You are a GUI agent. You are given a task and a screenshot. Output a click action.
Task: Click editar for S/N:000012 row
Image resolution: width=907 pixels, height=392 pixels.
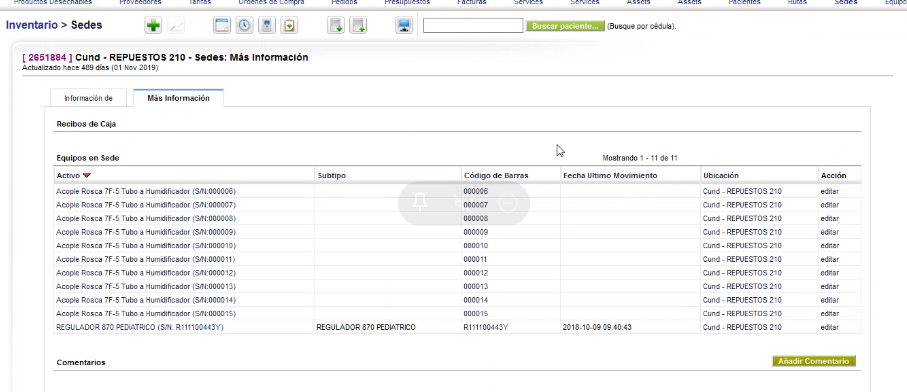pos(829,273)
